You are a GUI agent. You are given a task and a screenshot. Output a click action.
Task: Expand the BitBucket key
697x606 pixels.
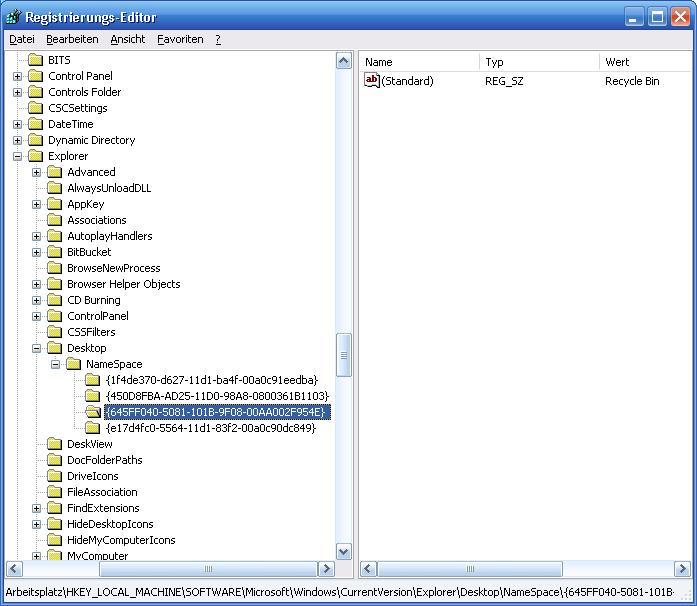(36, 253)
